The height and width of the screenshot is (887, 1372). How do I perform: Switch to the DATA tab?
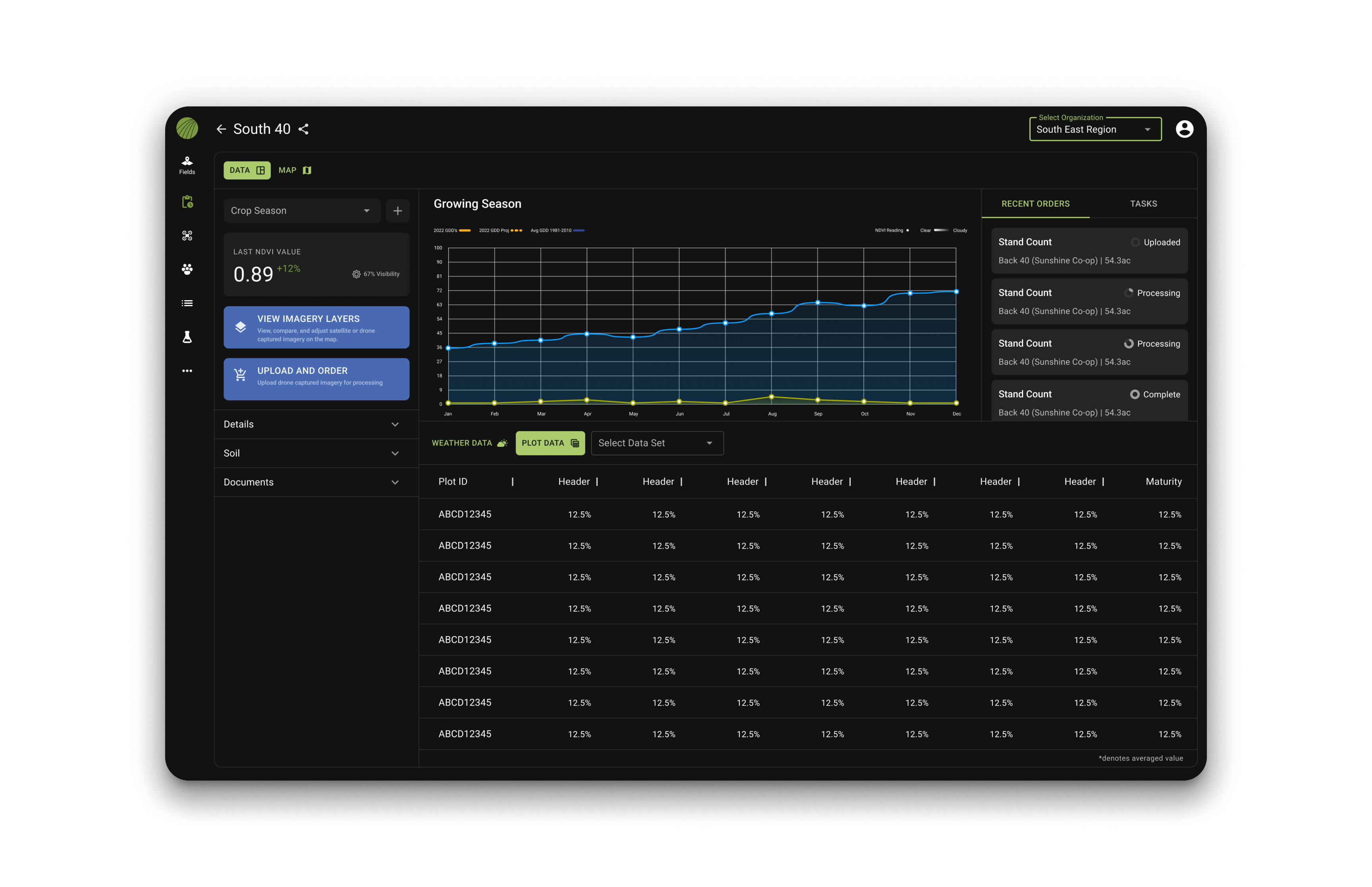pyautogui.click(x=247, y=170)
